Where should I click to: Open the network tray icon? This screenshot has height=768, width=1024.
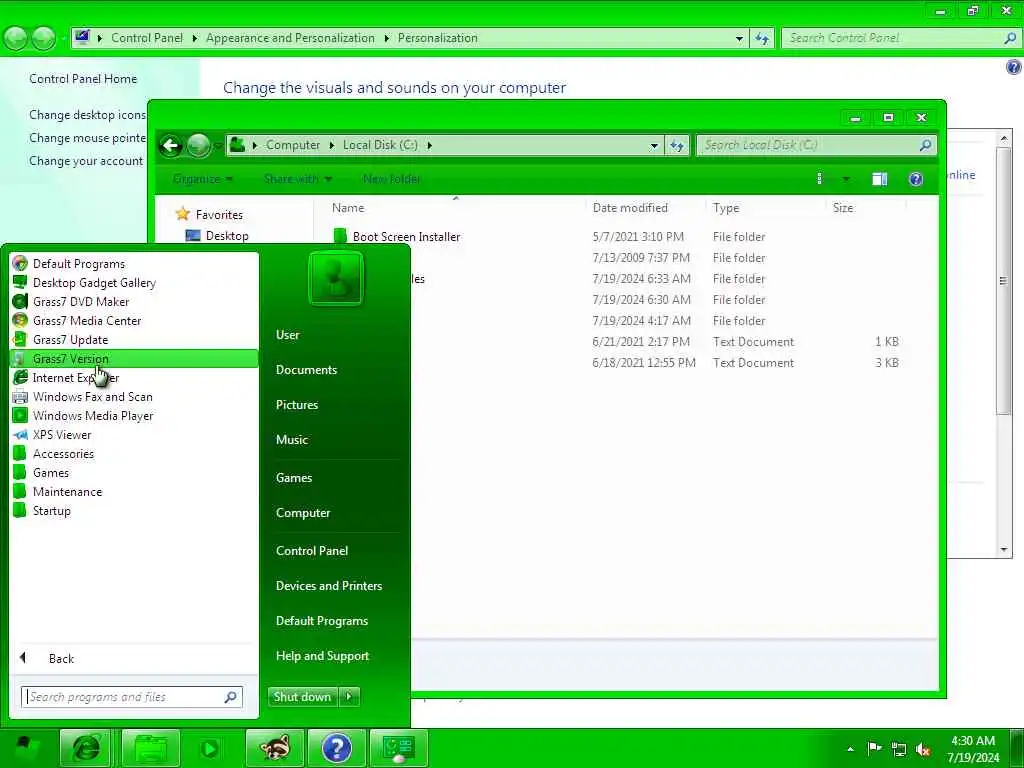click(x=899, y=750)
